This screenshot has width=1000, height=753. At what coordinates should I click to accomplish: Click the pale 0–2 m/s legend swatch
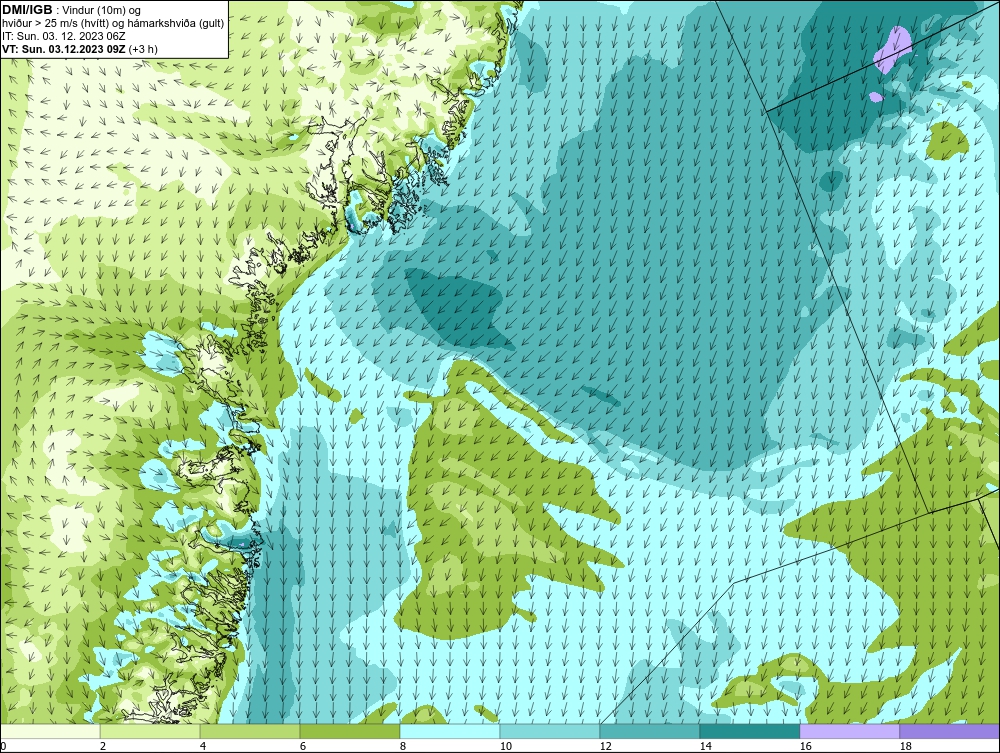[50, 731]
